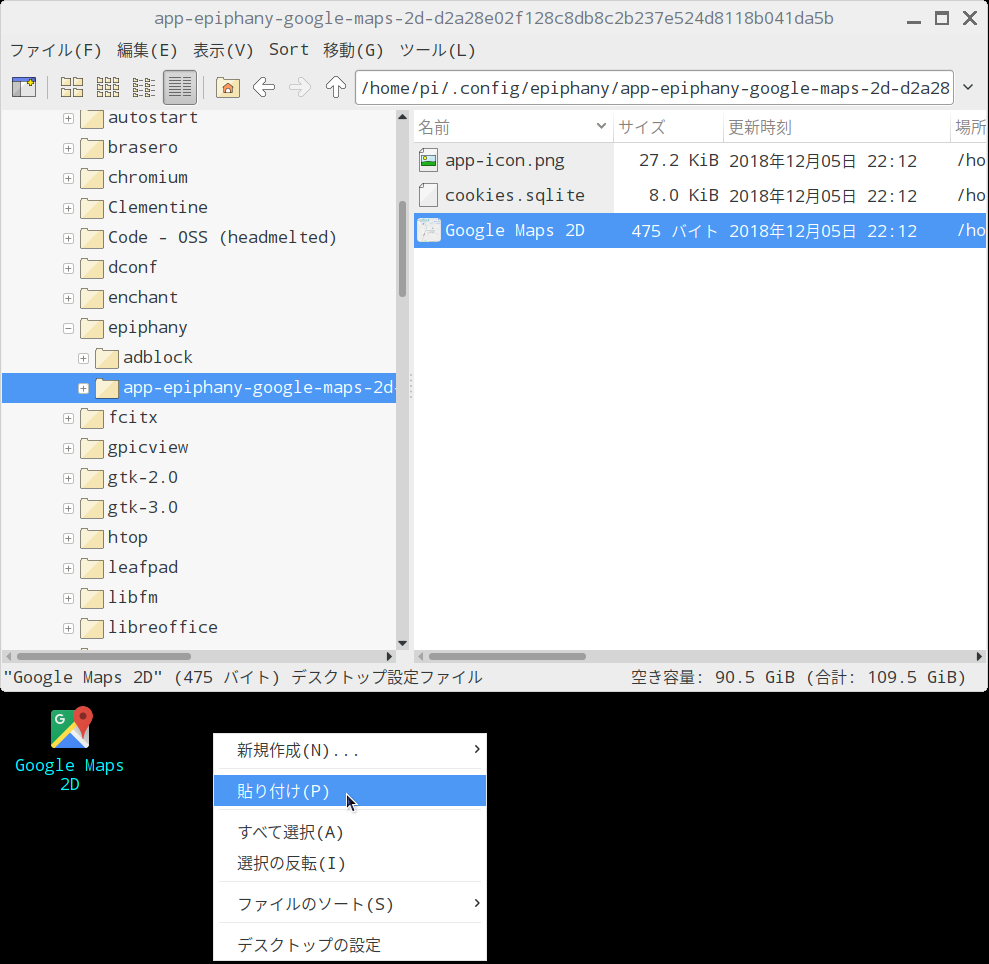
Task: Expand the adblock folder node
Action: [x=83, y=358]
